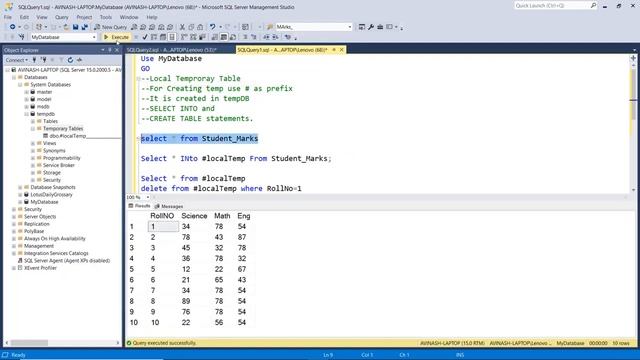Image resolution: width=640 pixels, height=360 pixels.
Task: Expand the master database node
Action: click(x=27, y=92)
